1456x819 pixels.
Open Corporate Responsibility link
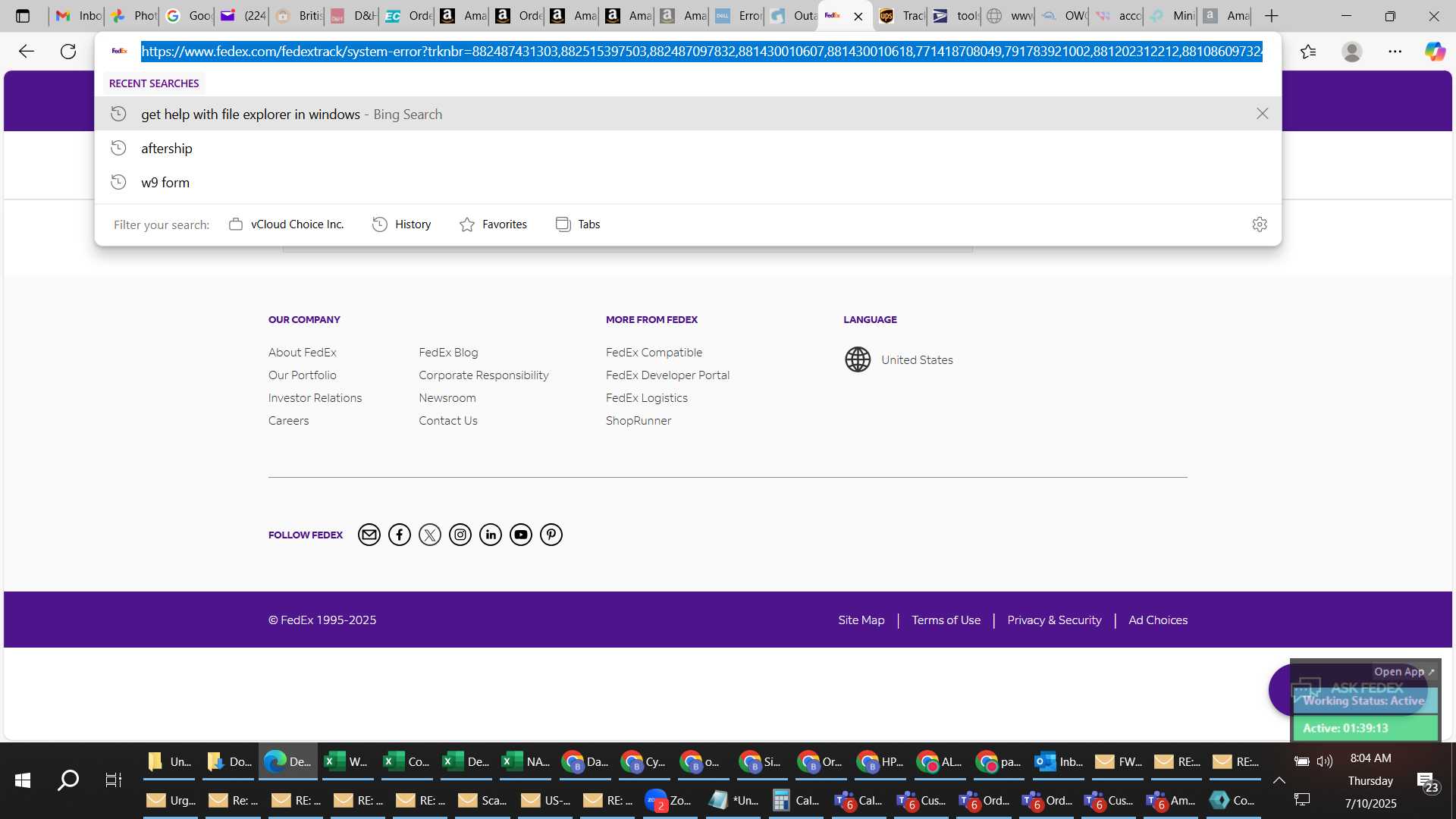(483, 375)
